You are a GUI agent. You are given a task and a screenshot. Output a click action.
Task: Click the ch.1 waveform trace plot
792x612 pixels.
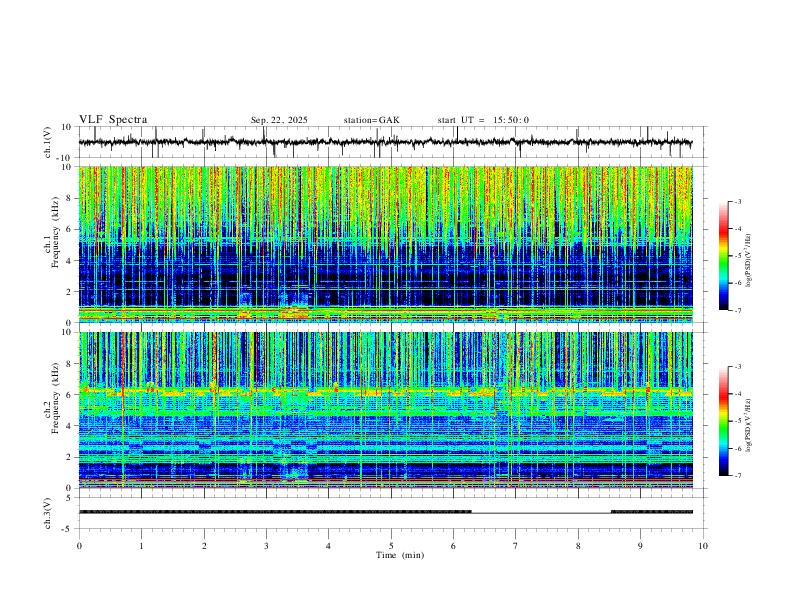pos(385,142)
